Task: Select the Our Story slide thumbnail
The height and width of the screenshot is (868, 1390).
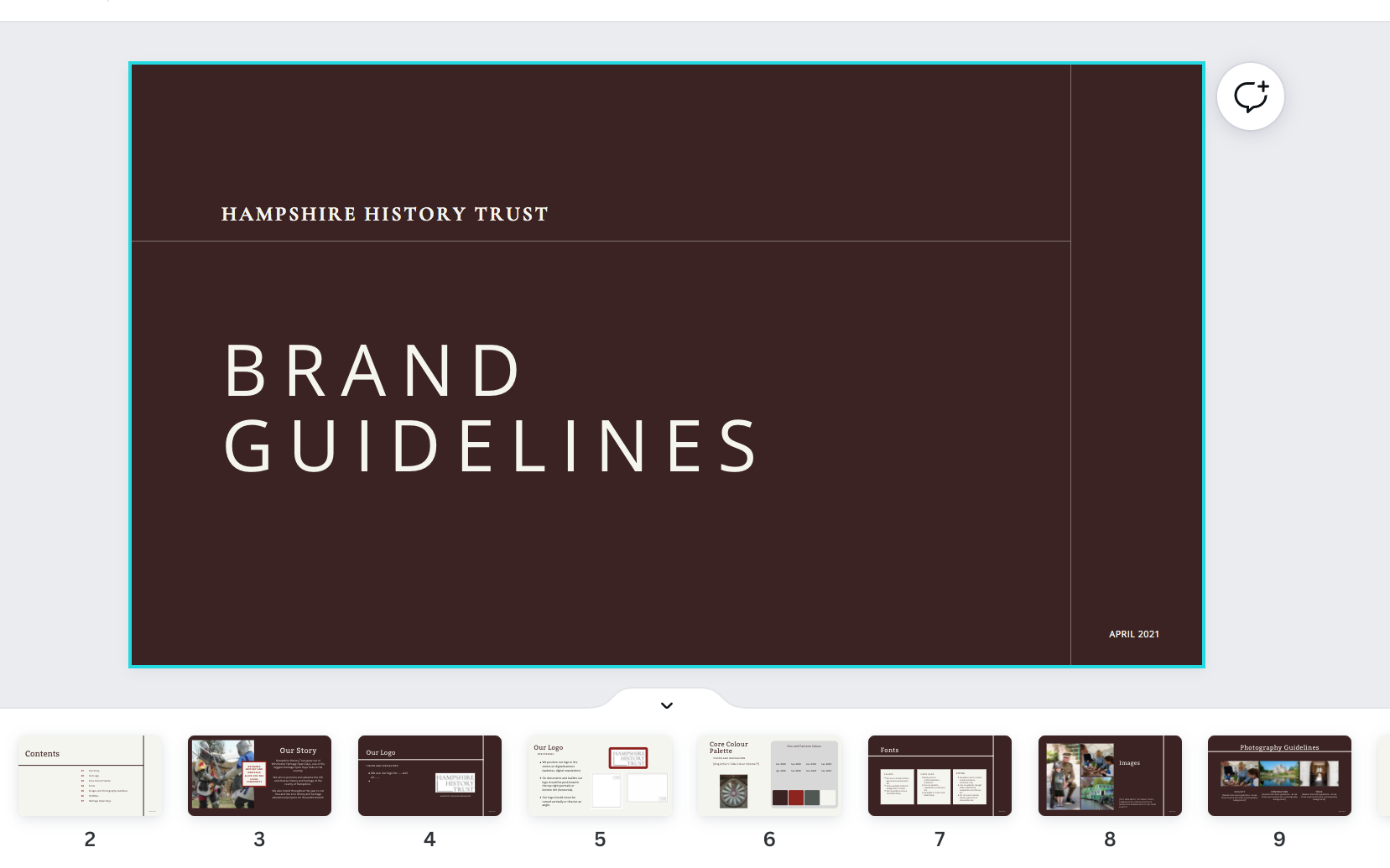Action: (x=259, y=776)
